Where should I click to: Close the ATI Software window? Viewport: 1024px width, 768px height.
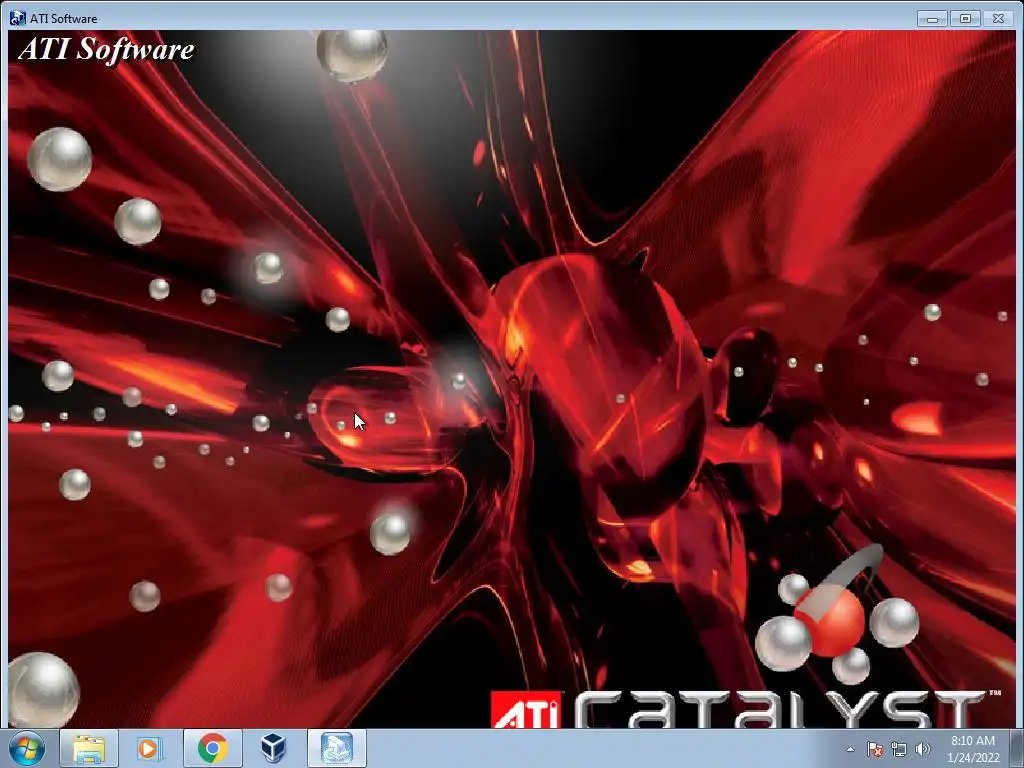click(999, 18)
